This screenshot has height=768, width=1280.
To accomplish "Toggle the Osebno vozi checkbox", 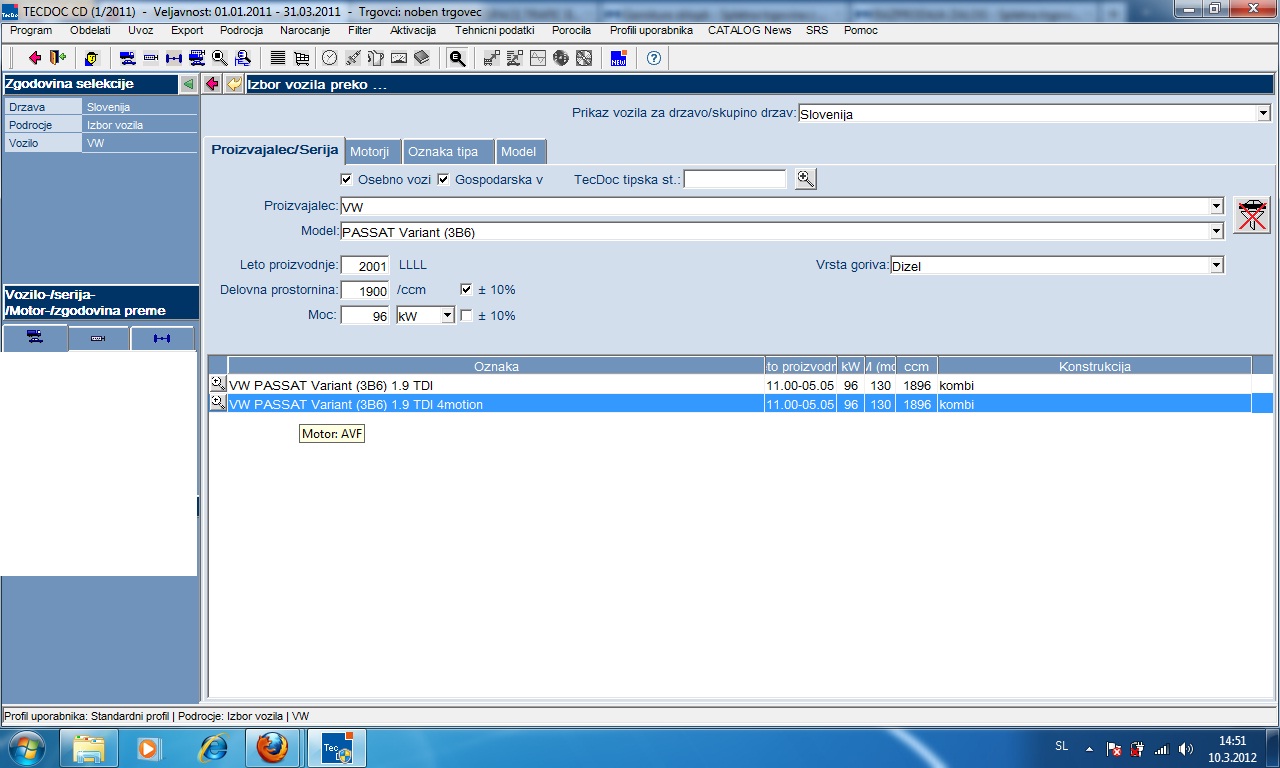I will (x=346, y=180).
